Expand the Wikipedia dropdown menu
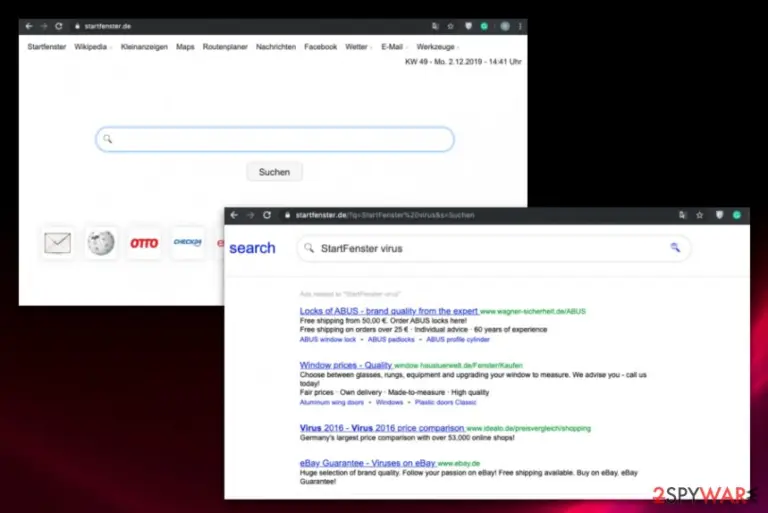This screenshot has height=513, width=768. pyautogui.click(x=93, y=47)
